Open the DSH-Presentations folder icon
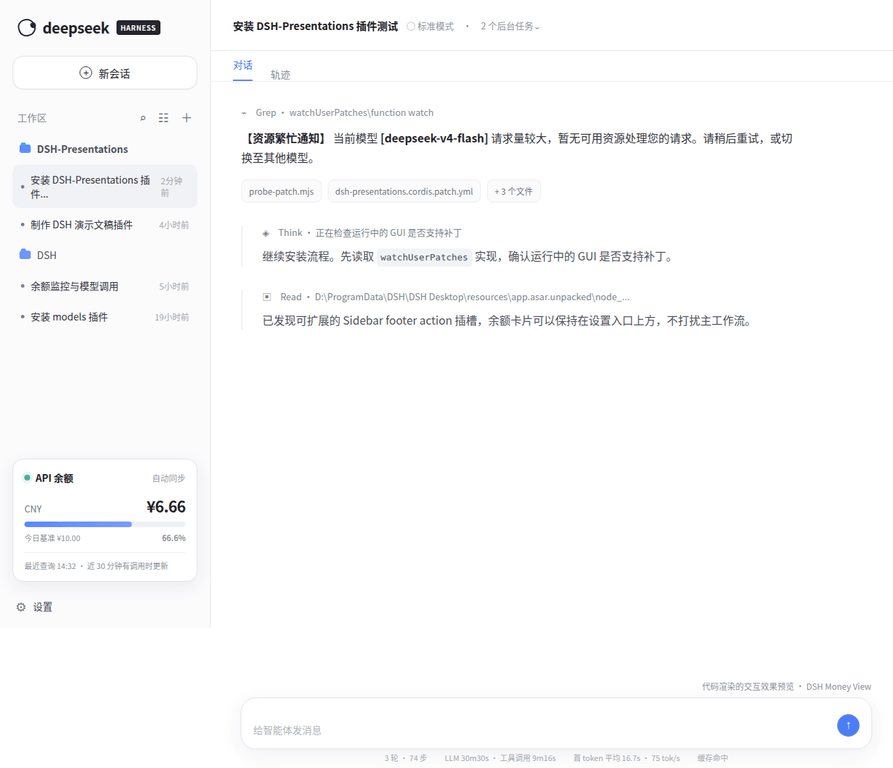The width and height of the screenshot is (893, 768). click(25, 149)
